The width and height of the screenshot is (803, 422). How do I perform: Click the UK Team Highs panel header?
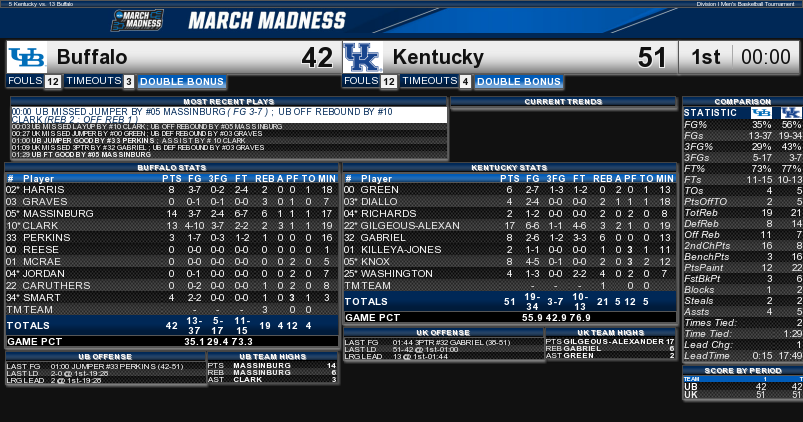click(x=610, y=332)
